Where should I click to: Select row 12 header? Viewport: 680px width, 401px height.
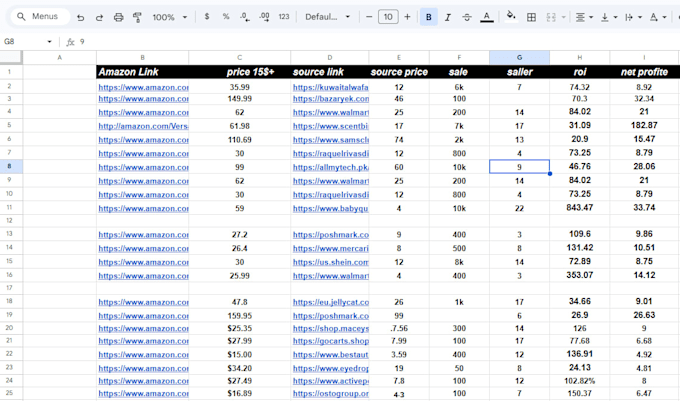pyautogui.click(x=9, y=220)
